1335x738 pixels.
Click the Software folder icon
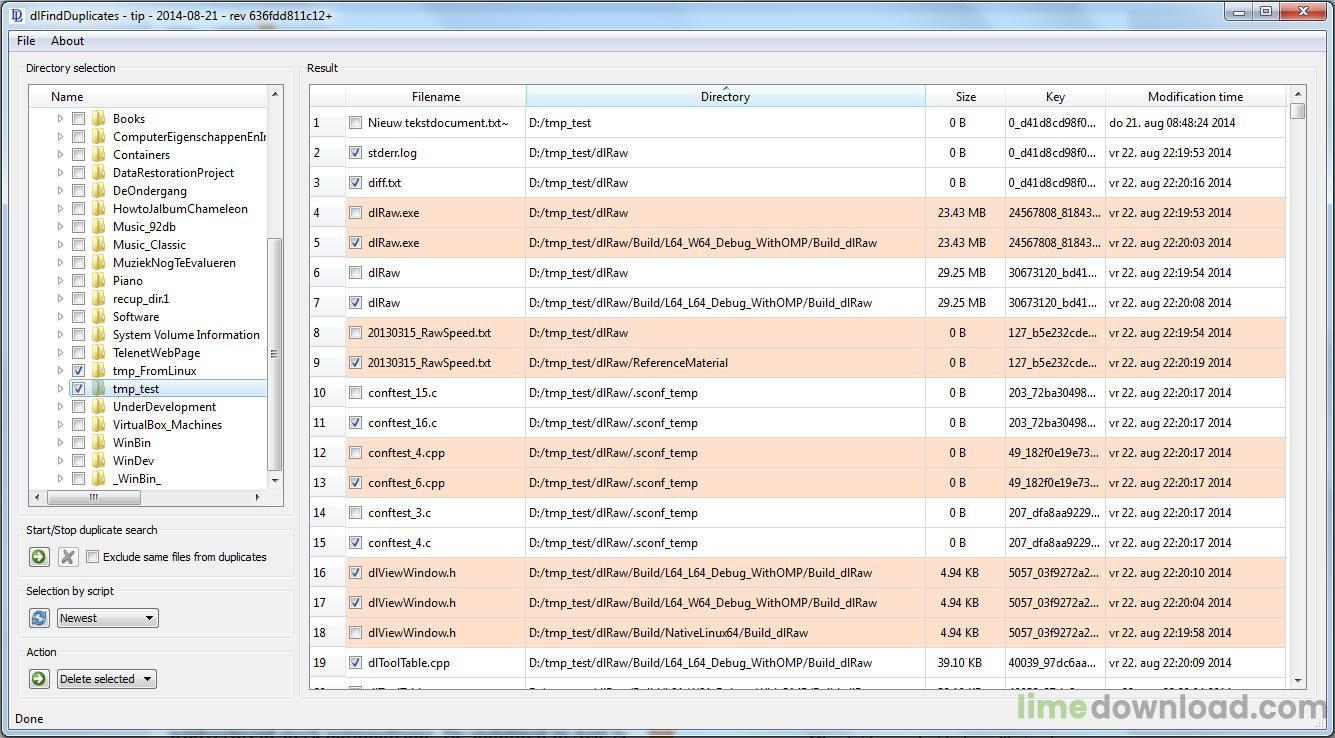pos(99,317)
